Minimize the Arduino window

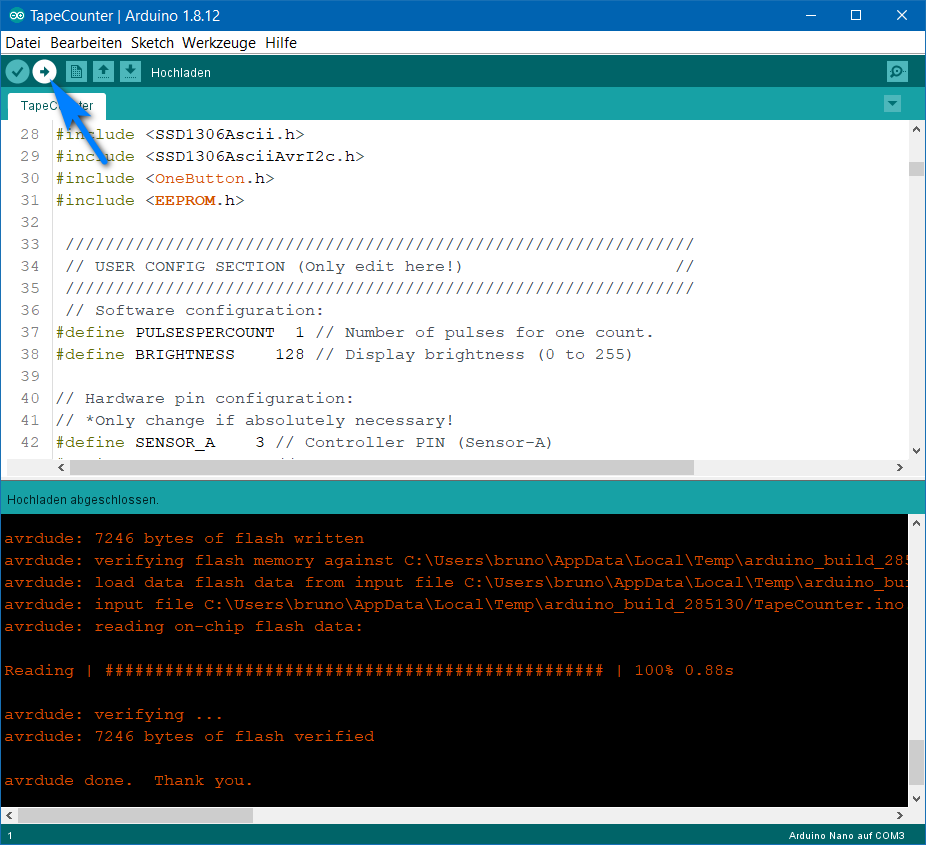point(811,15)
